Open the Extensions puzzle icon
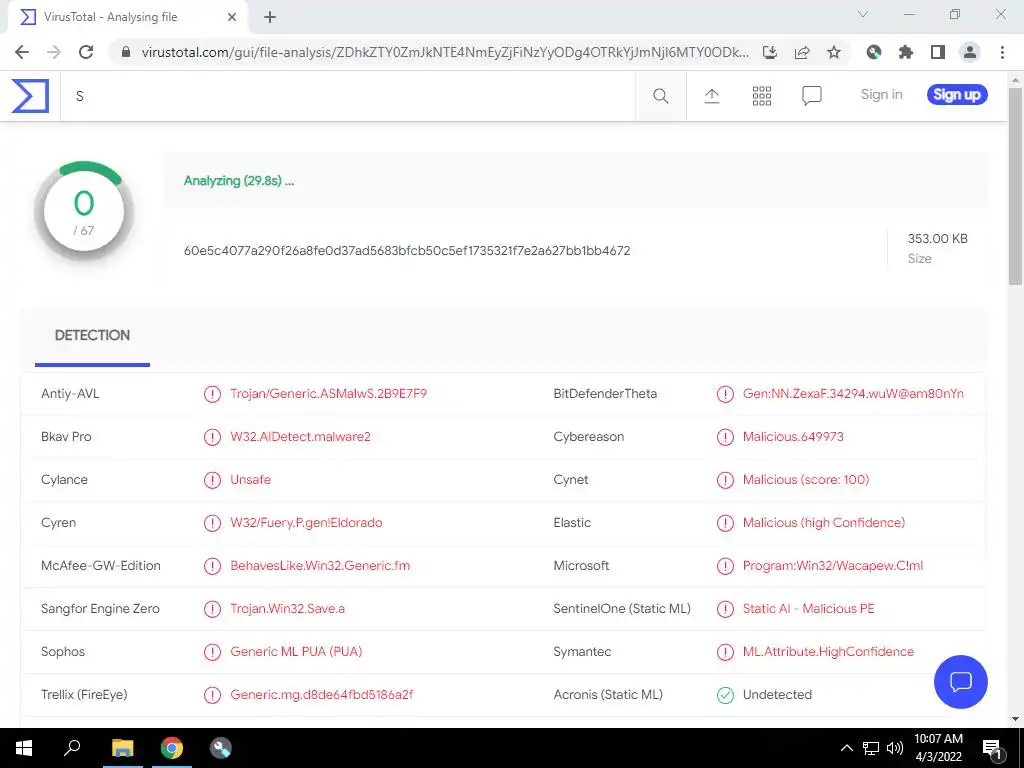This screenshot has height=768, width=1024. click(906, 52)
